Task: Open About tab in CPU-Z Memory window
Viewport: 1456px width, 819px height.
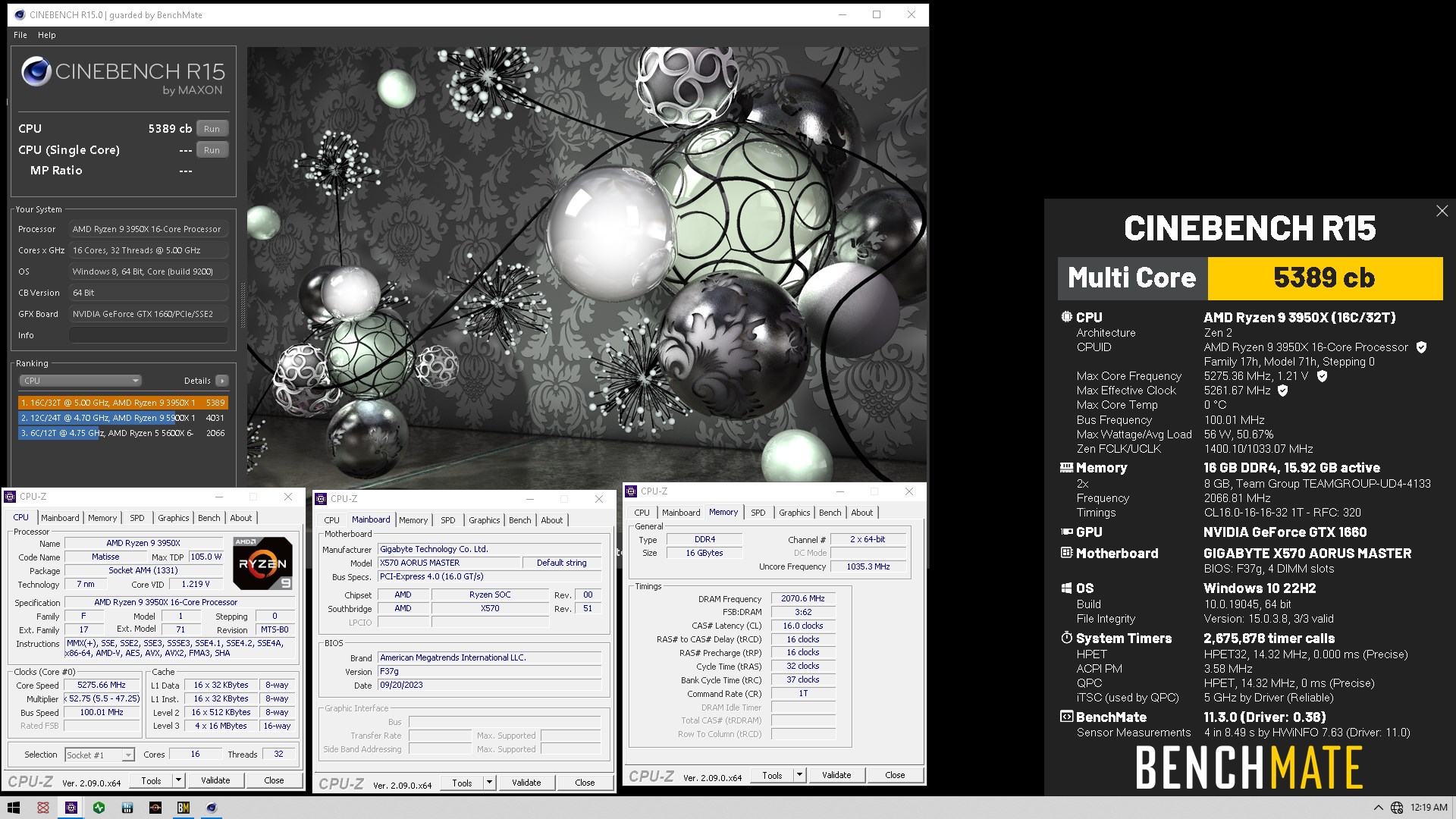Action: click(861, 513)
